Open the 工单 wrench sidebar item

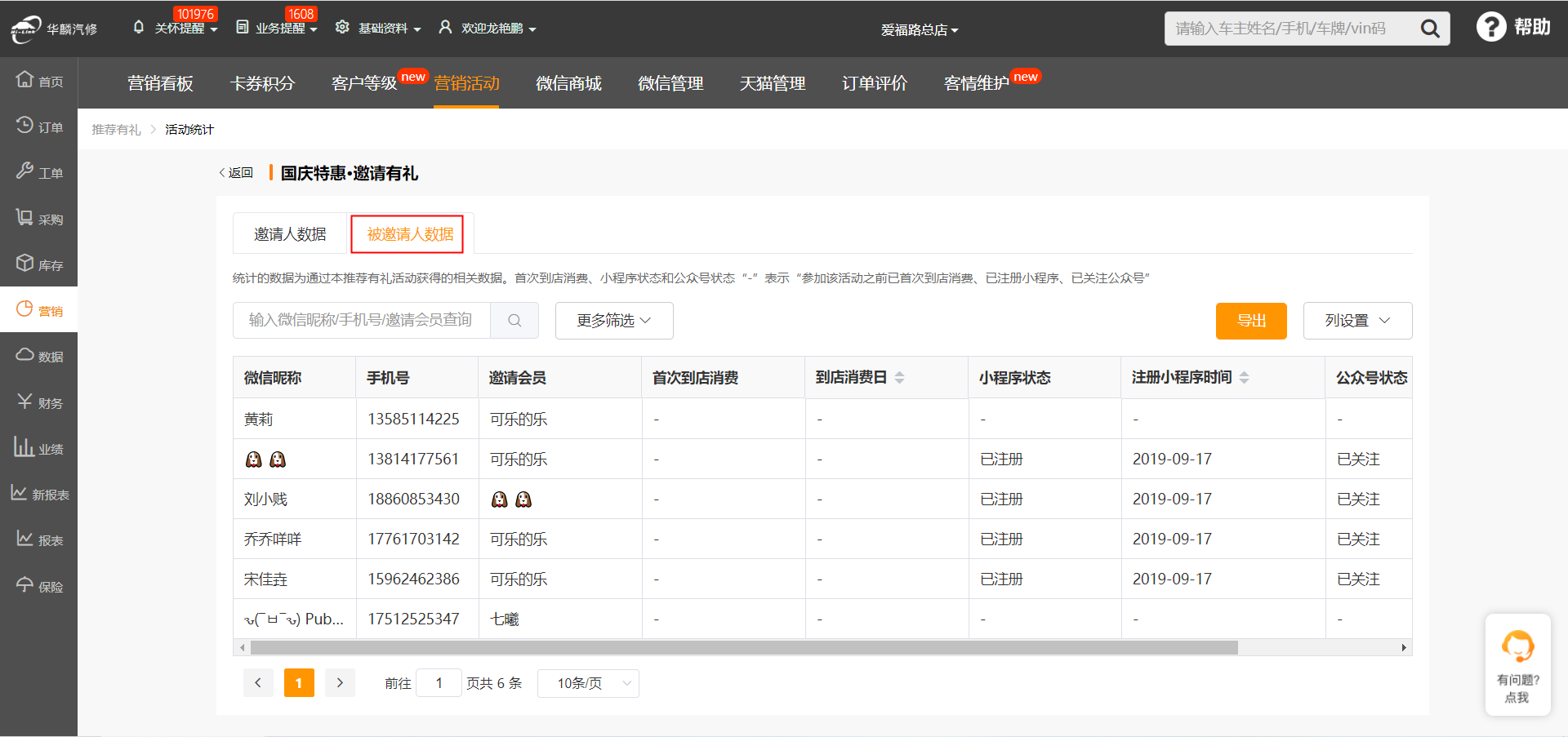(38, 172)
